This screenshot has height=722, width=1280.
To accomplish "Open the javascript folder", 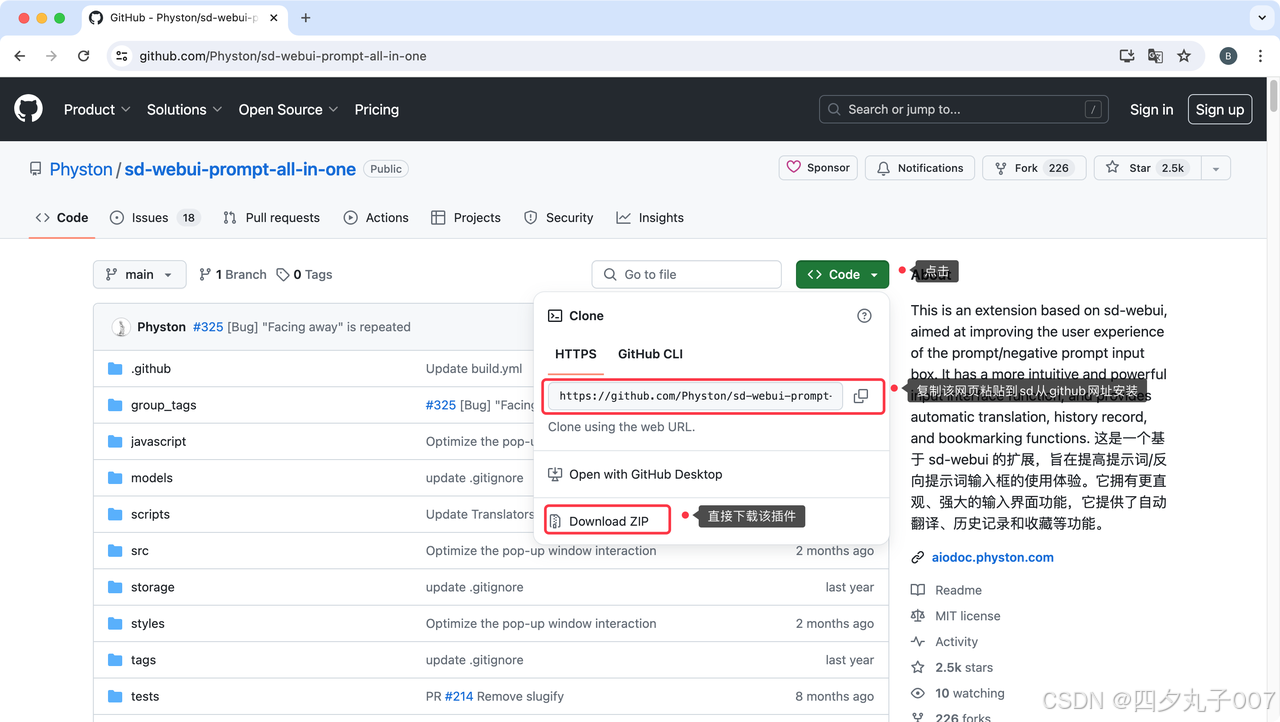I will (158, 442).
